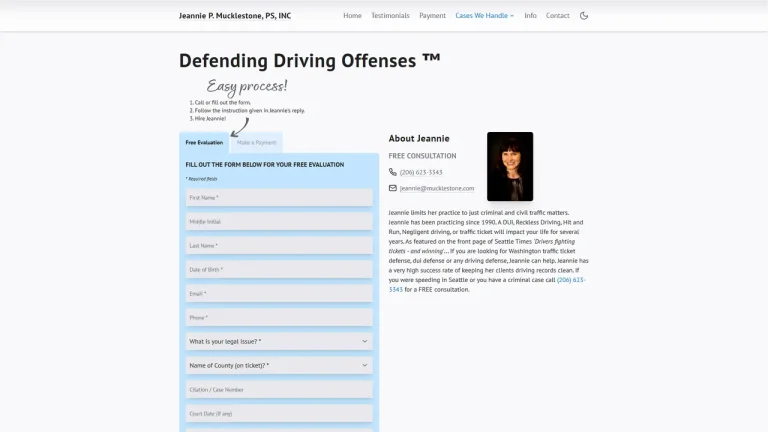This screenshot has height=432, width=768.
Task: Open the Payment nav item
Action: pyautogui.click(x=432, y=16)
